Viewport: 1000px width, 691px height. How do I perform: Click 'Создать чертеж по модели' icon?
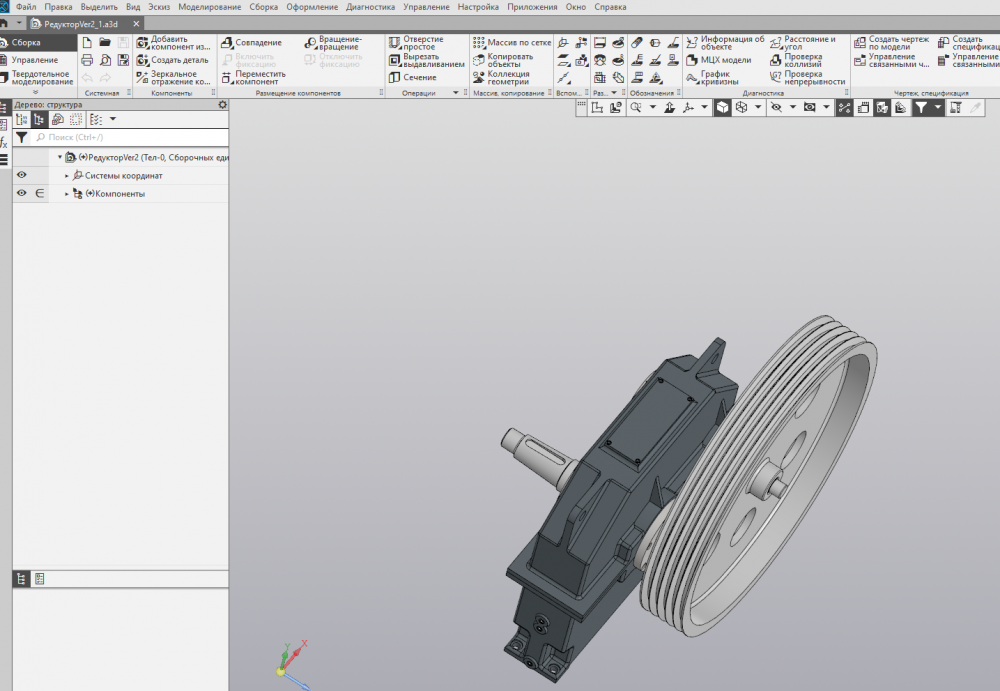pos(860,43)
